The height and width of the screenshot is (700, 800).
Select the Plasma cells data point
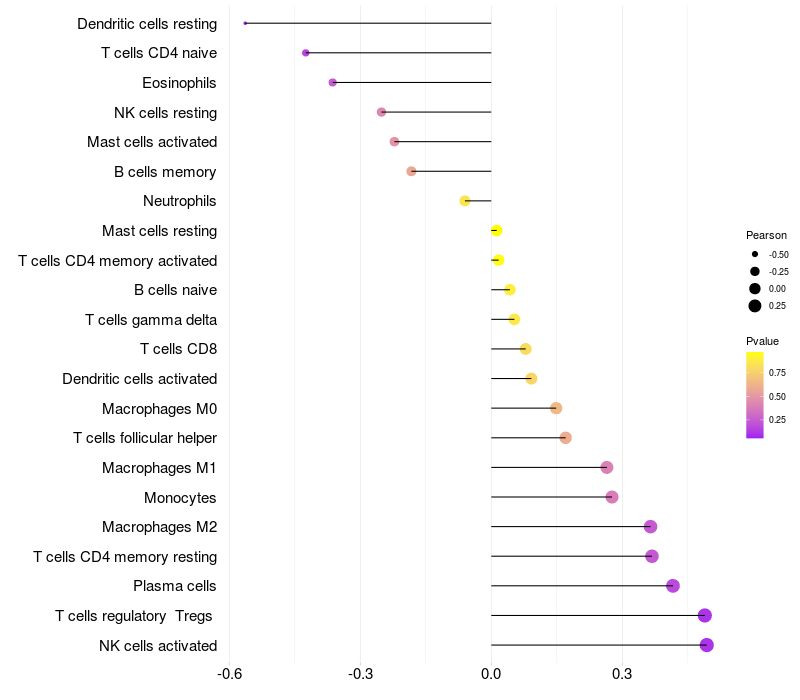coord(672,586)
